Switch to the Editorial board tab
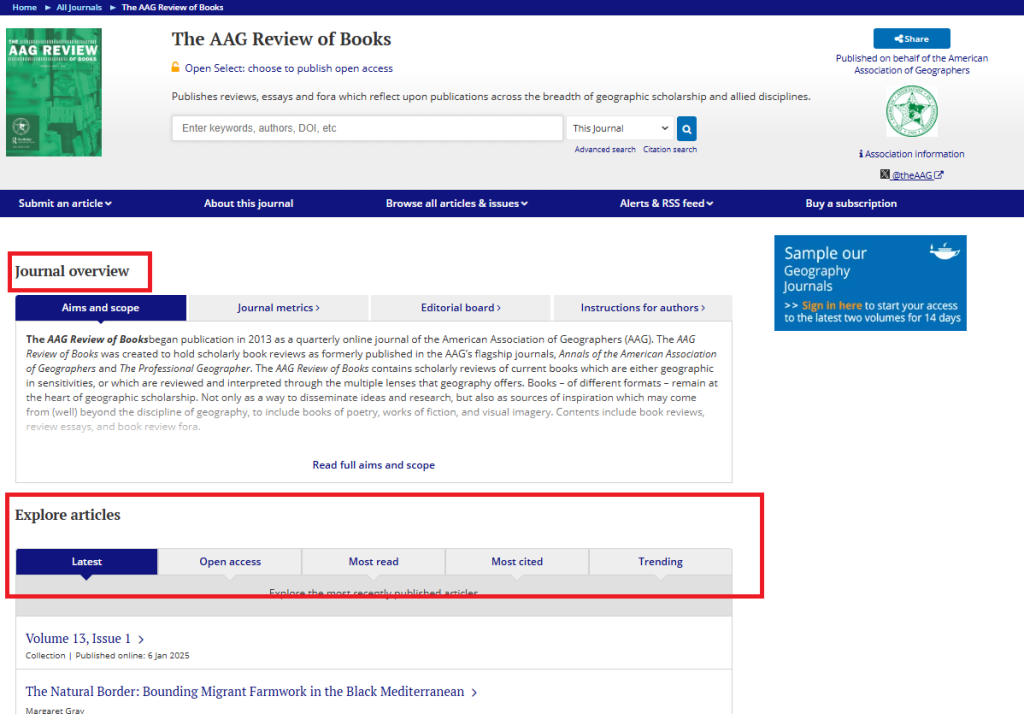The height and width of the screenshot is (714, 1024). (x=460, y=308)
